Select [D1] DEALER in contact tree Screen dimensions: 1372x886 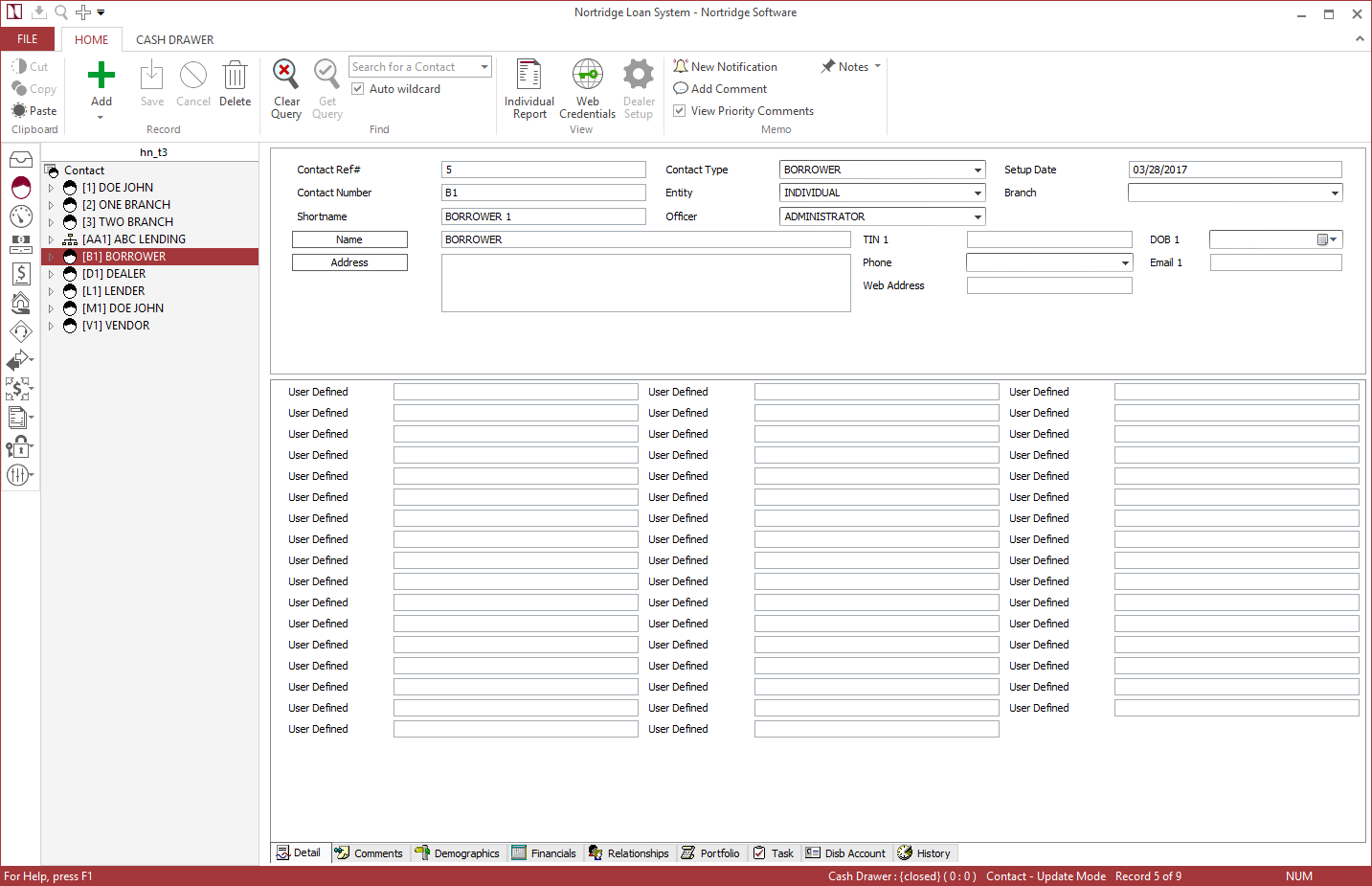(113, 274)
